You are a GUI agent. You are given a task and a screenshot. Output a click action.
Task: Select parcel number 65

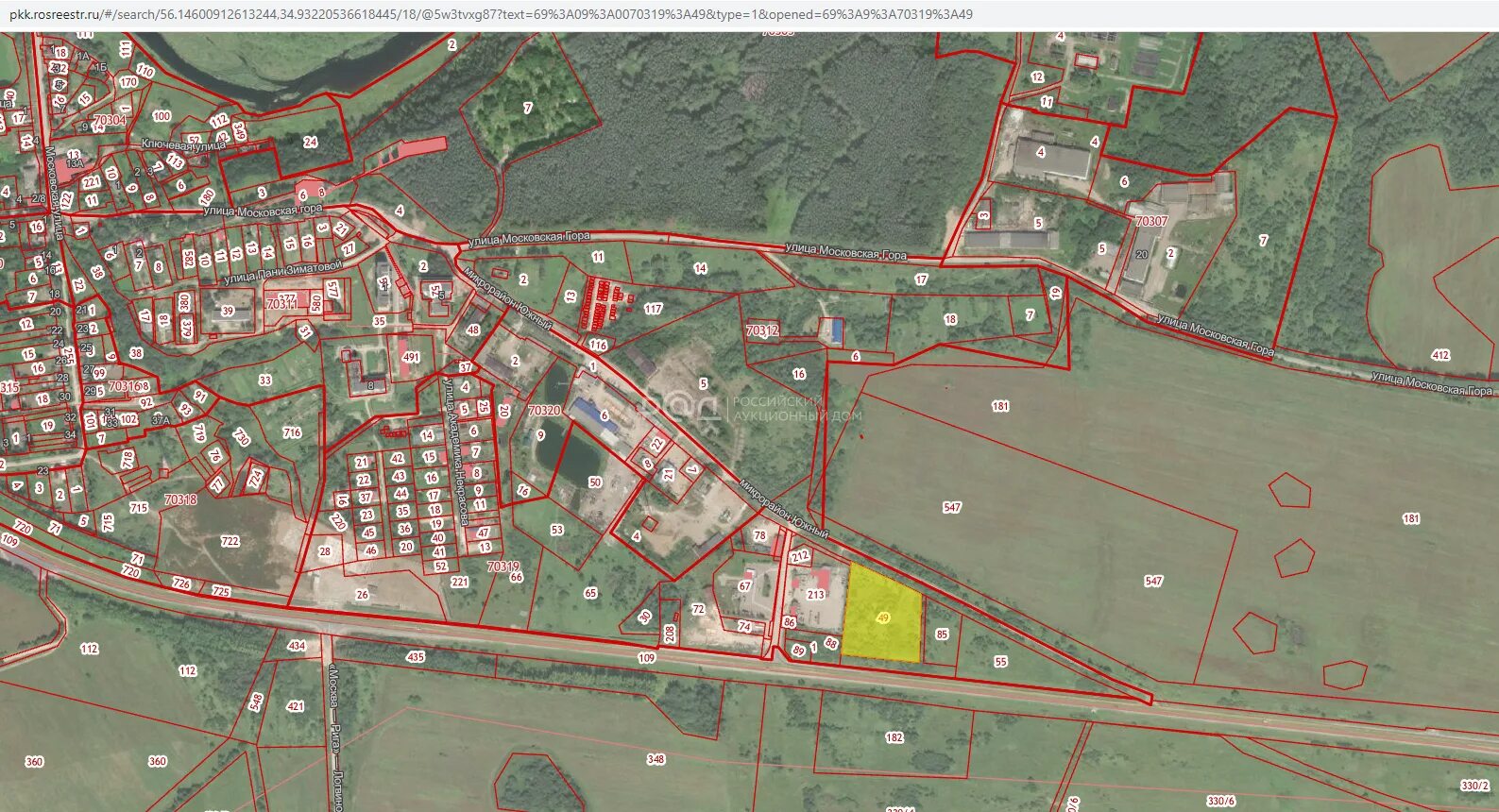[590, 594]
